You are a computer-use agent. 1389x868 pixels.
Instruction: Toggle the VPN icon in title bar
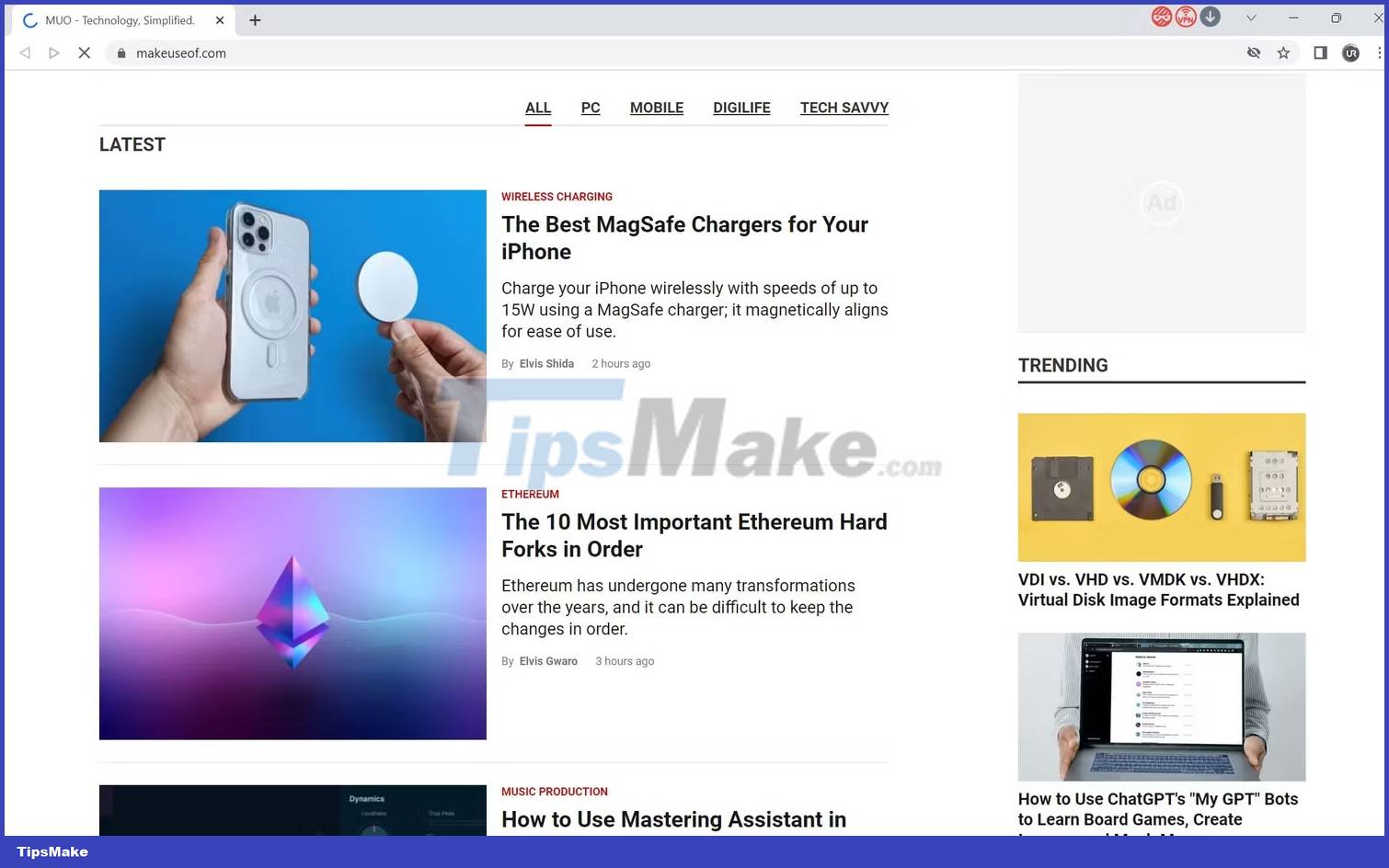(x=1186, y=17)
